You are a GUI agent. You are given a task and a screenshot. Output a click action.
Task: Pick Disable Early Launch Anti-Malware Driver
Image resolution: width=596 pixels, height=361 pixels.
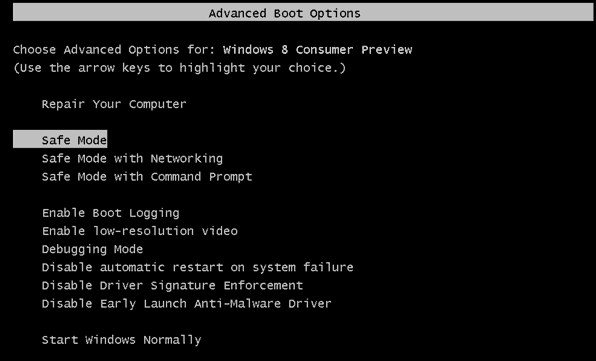186,304
